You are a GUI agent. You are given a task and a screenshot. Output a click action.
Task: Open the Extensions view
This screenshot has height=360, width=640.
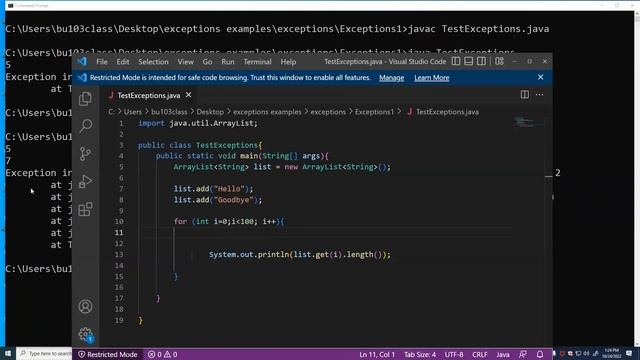(x=85, y=209)
